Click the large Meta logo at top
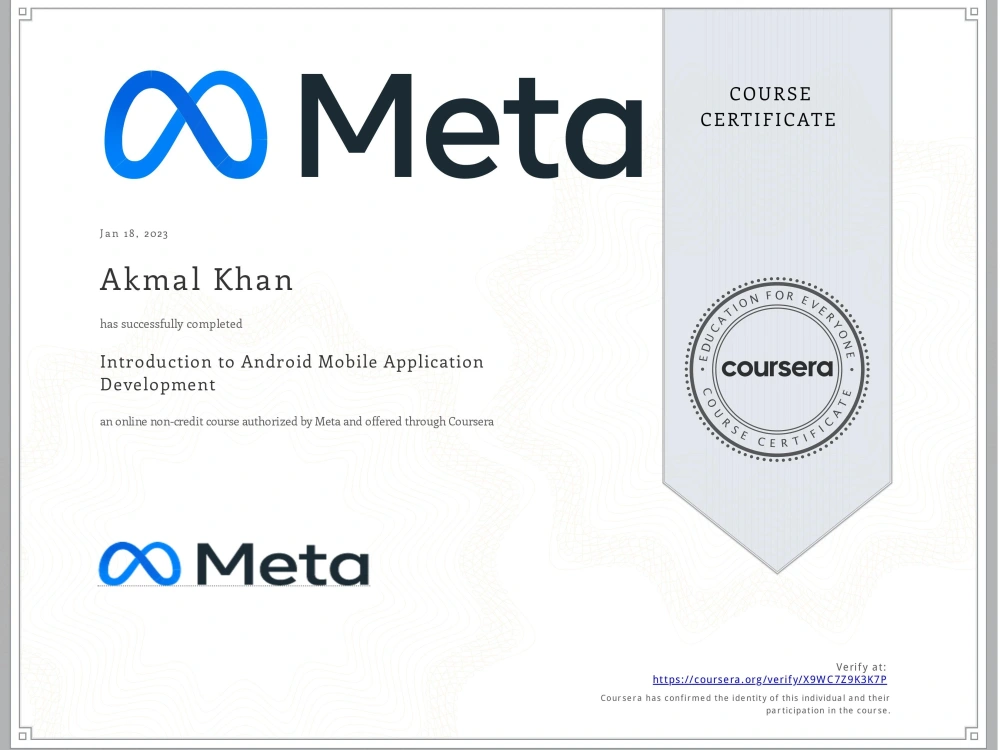Image resolution: width=1000 pixels, height=750 pixels. [x=373, y=126]
